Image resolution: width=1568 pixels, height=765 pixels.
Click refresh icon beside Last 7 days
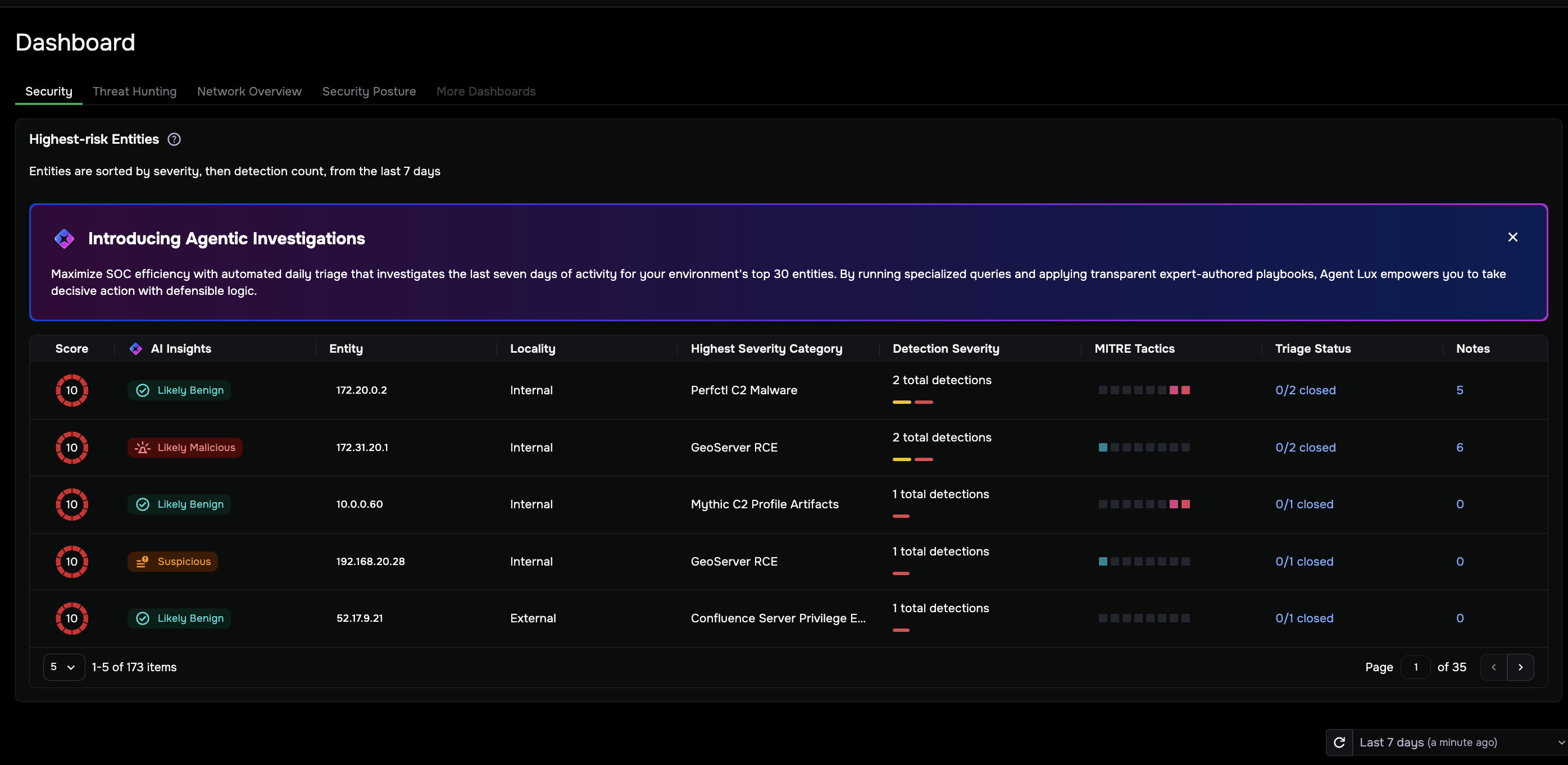(1339, 743)
